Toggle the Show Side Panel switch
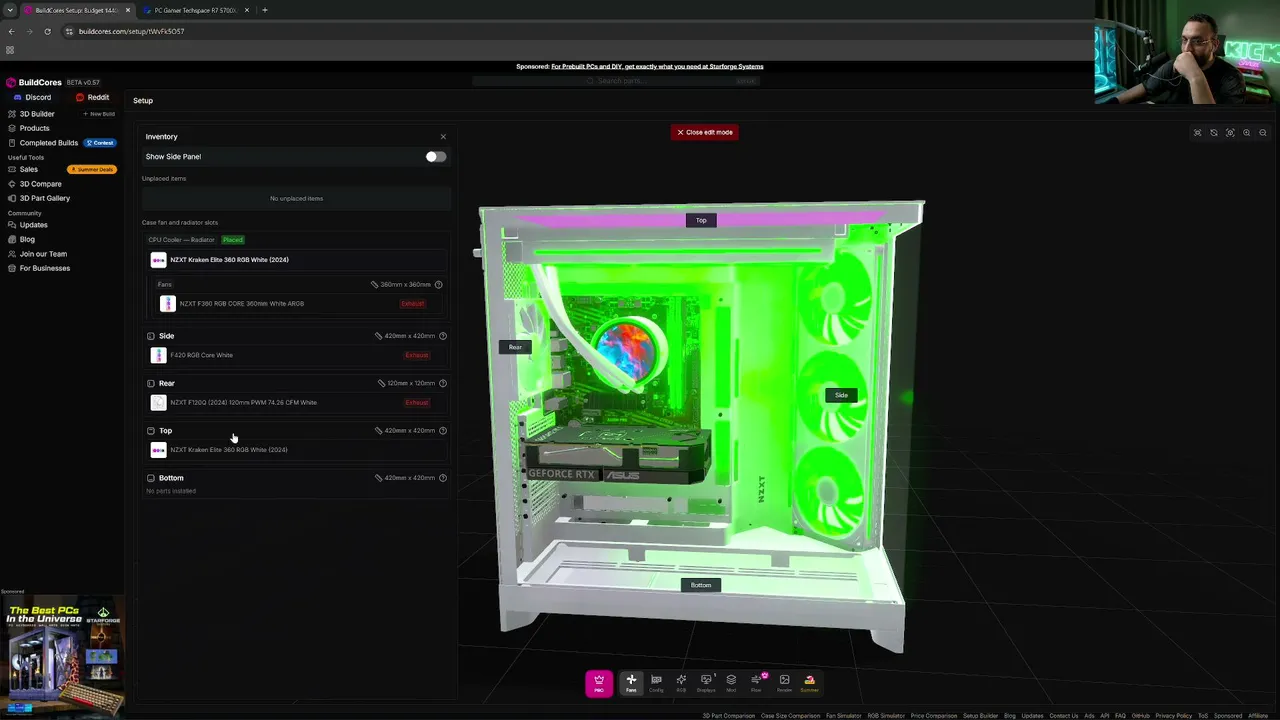 click(435, 157)
